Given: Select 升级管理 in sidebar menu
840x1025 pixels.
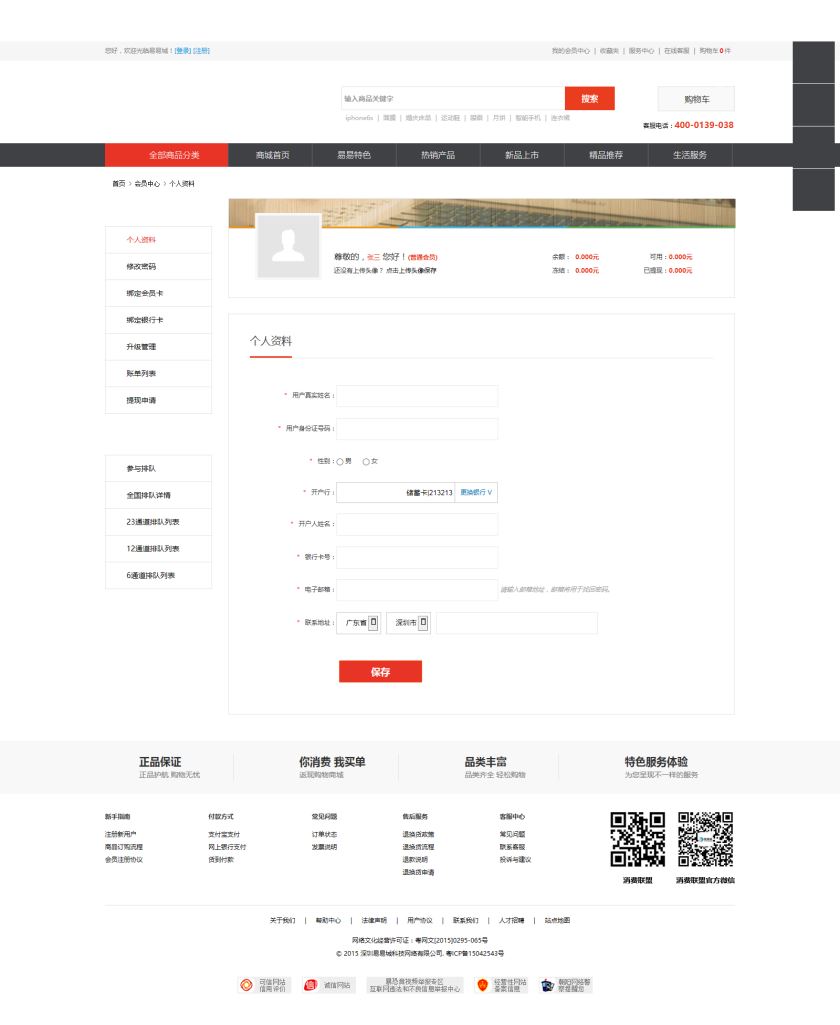Looking at the screenshot, I should [x=158, y=347].
